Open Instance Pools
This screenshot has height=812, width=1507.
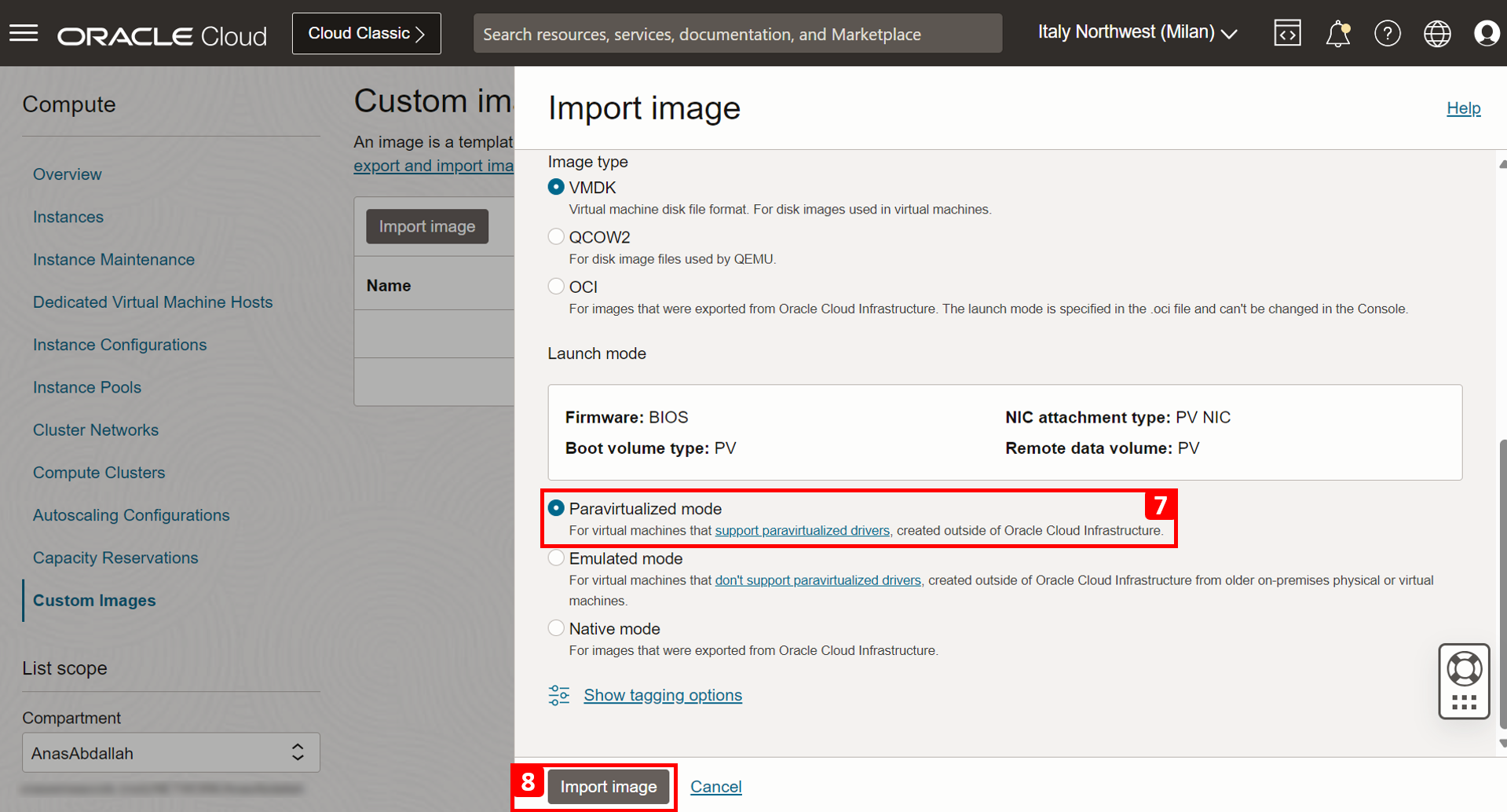[x=87, y=387]
